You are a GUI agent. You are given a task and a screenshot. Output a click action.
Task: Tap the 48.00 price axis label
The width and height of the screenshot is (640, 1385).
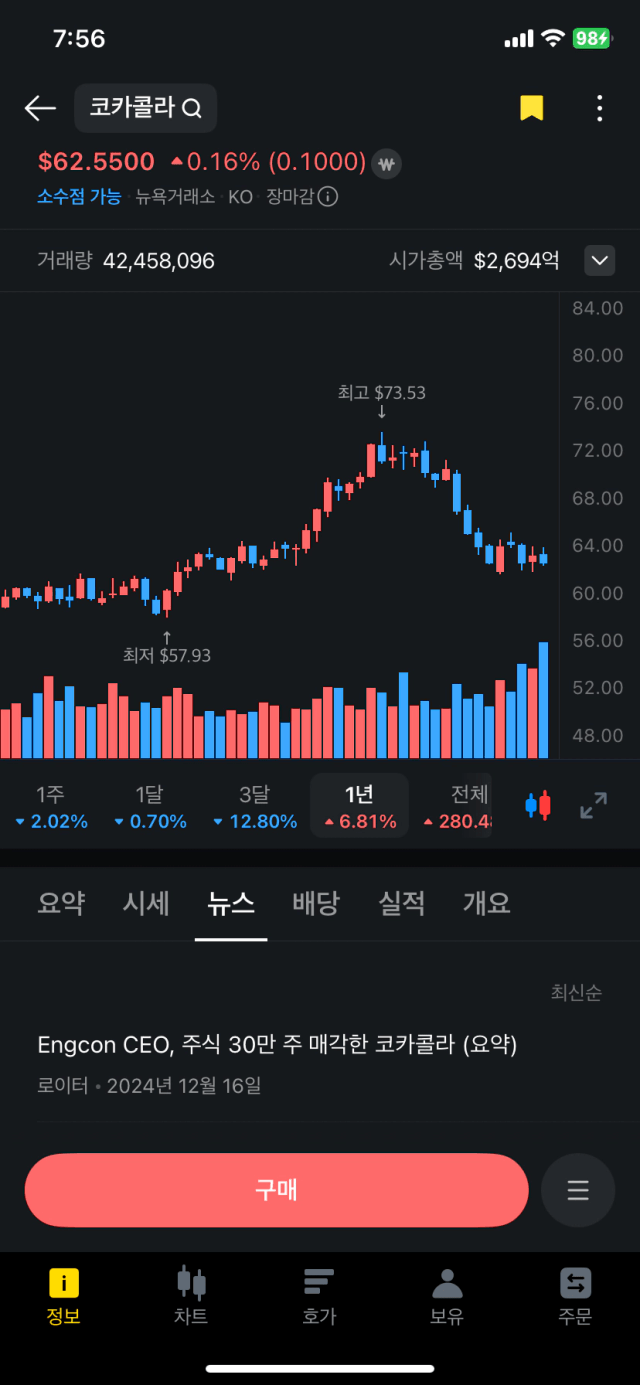click(x=597, y=735)
